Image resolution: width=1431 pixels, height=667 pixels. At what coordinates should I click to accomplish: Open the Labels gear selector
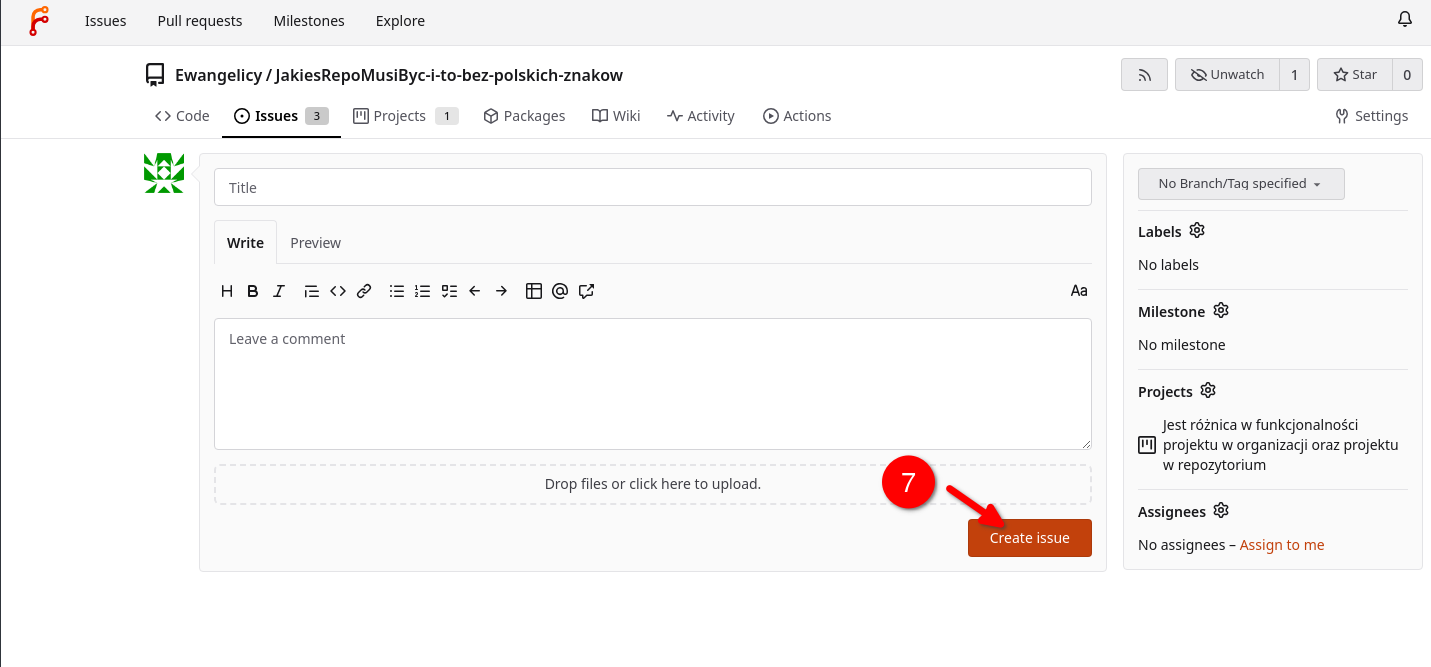click(1197, 231)
